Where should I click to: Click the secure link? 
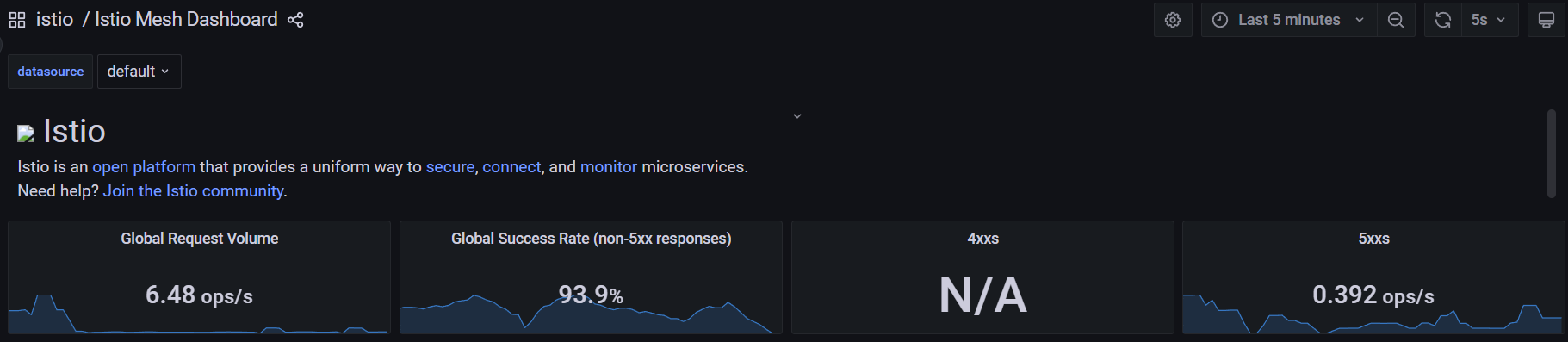pos(450,167)
